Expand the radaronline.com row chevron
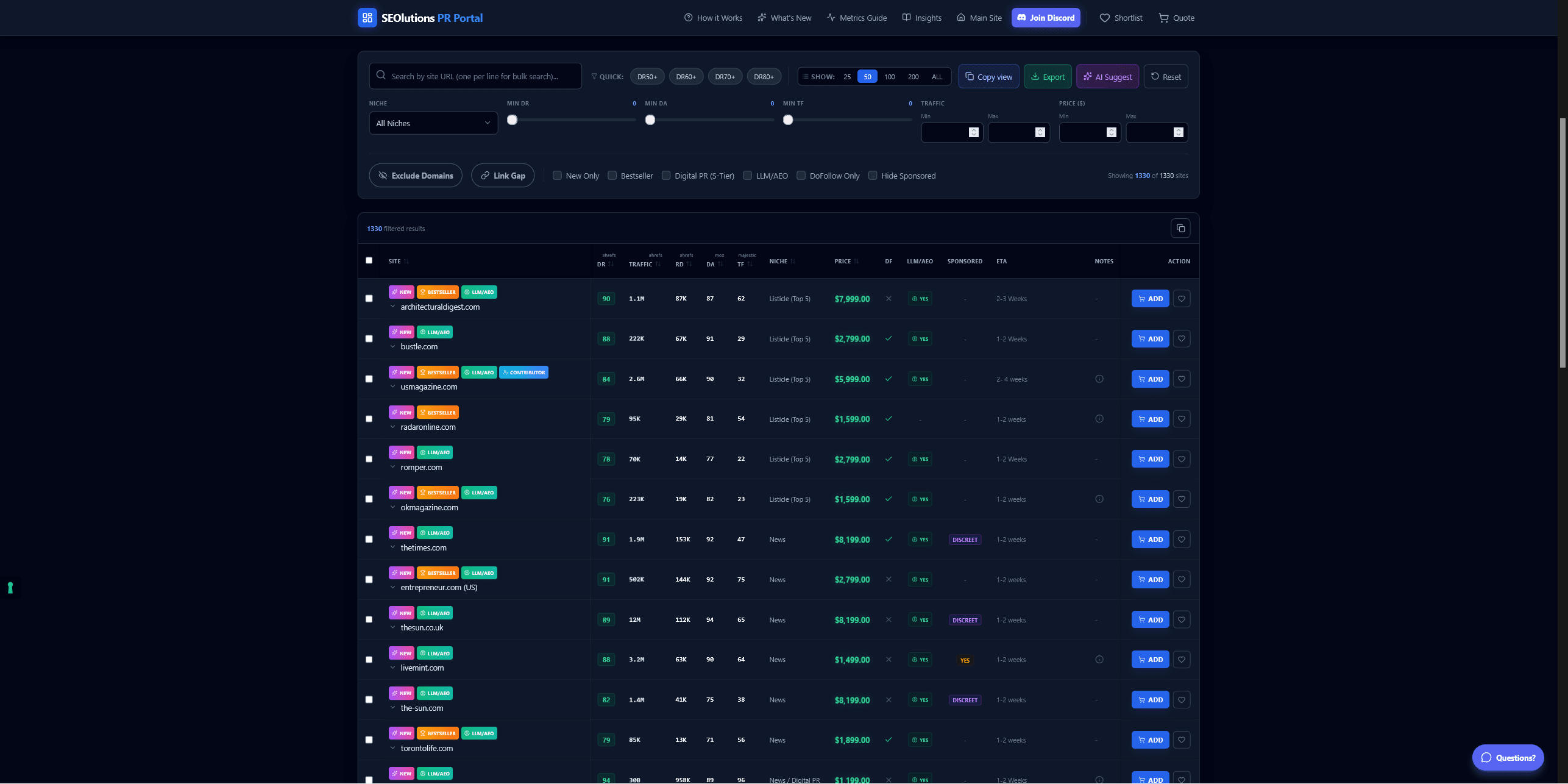 coord(392,427)
